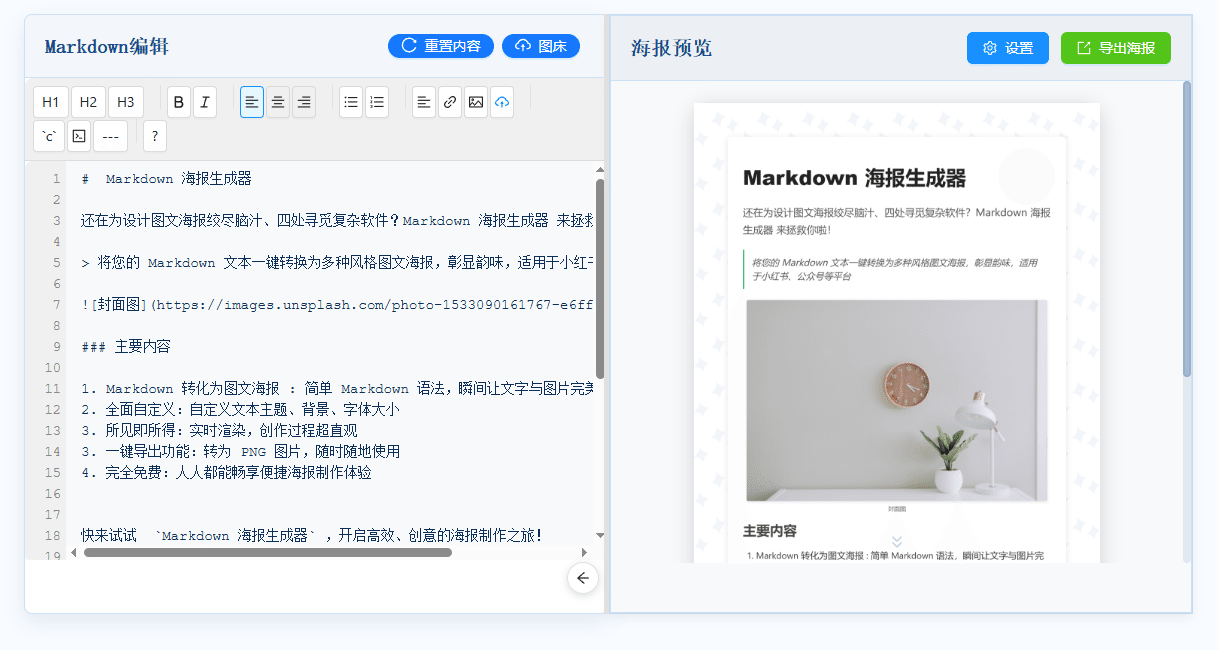Apply H3 heading format

click(x=124, y=101)
